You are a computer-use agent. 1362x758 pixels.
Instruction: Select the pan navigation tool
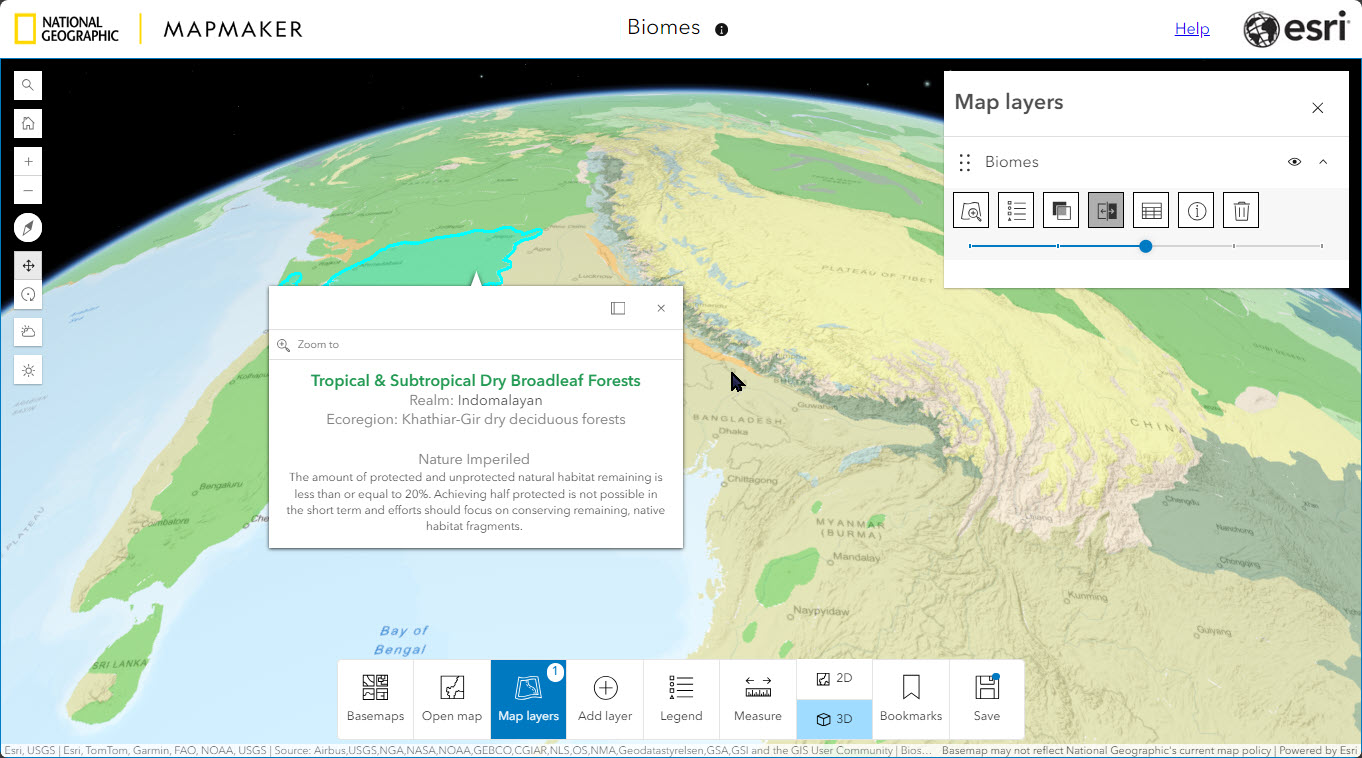[27, 265]
